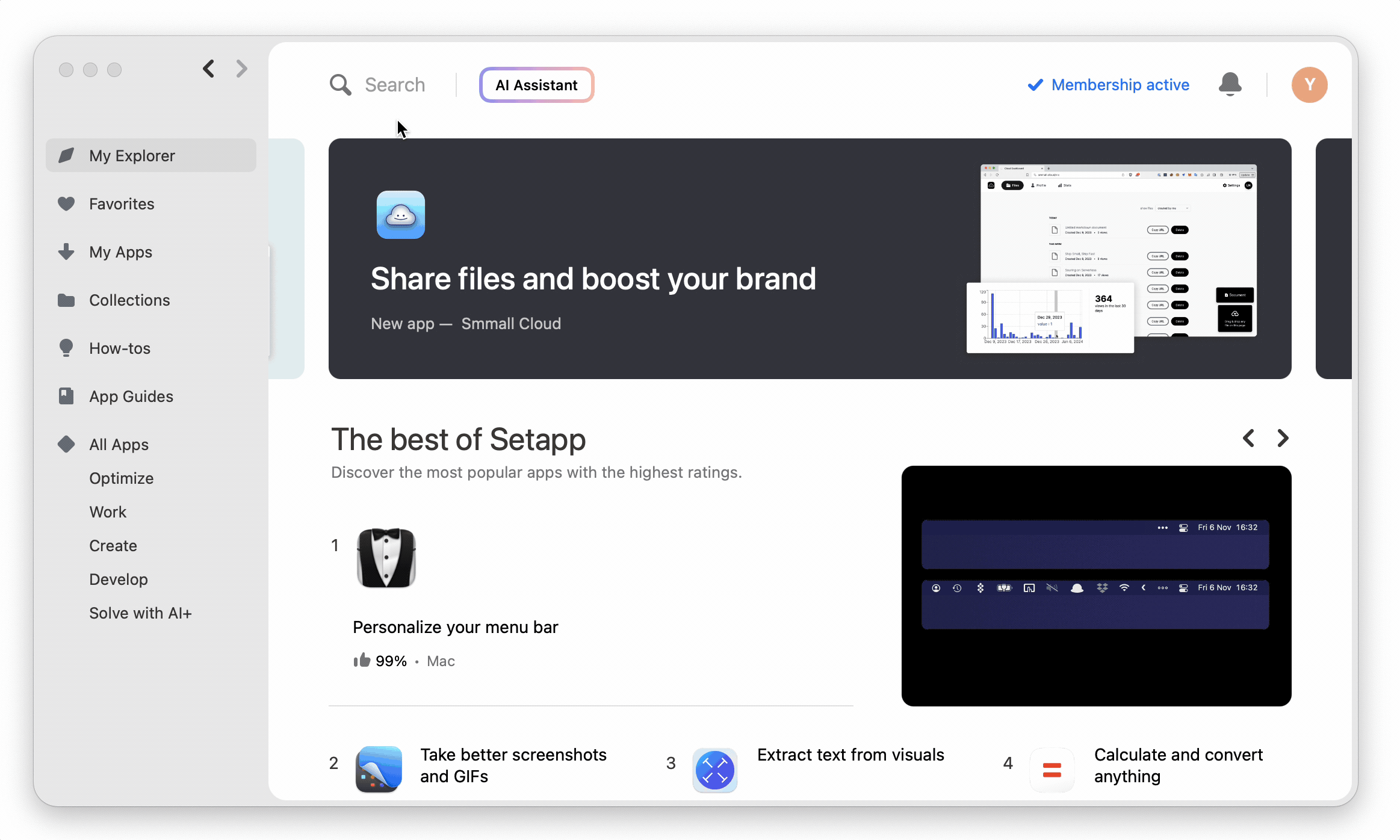Open the blue text extraction app icon
Screen dimensions: 1400x840
(715, 770)
